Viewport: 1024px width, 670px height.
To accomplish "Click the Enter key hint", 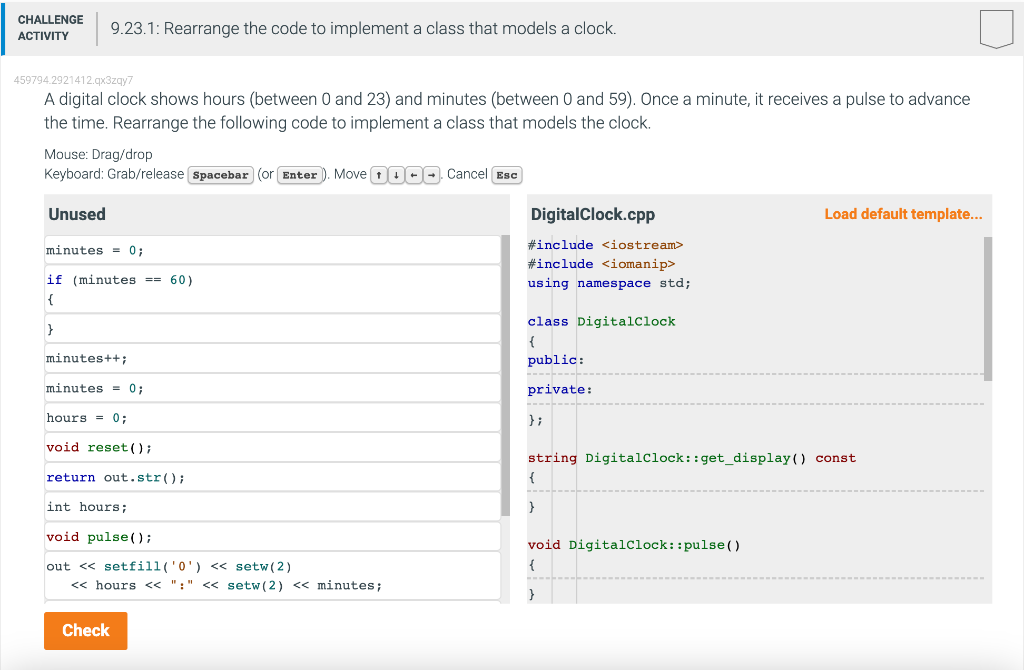I will [300, 175].
